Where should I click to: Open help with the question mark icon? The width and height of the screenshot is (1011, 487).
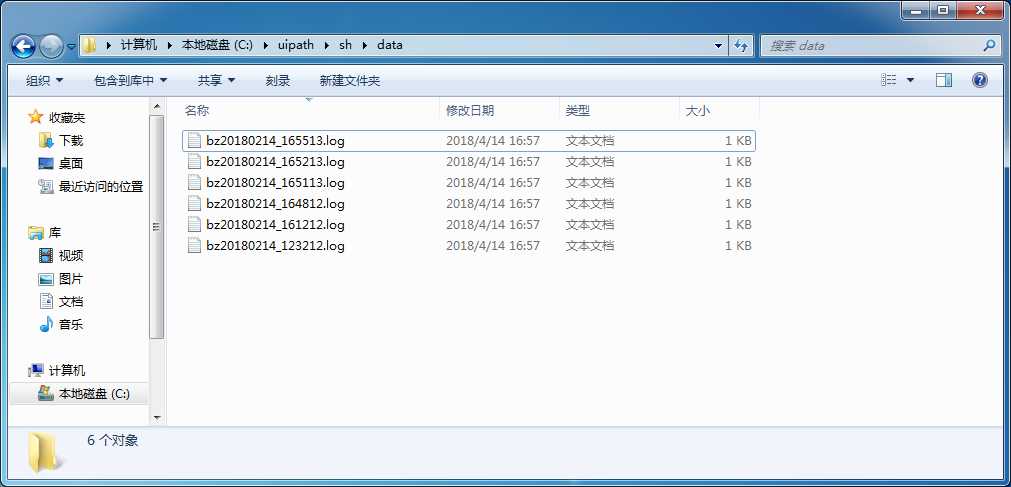pyautogui.click(x=979, y=80)
